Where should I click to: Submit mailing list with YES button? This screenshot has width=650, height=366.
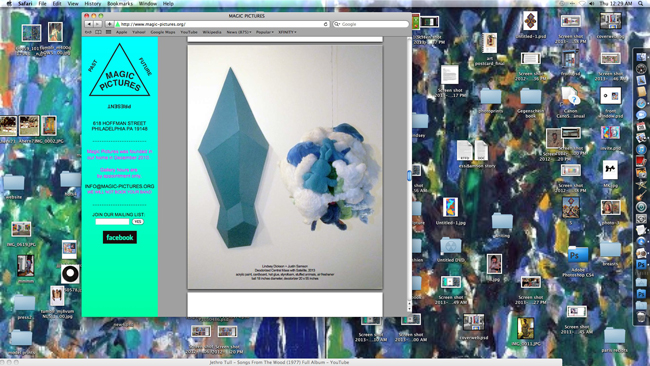(x=138, y=222)
